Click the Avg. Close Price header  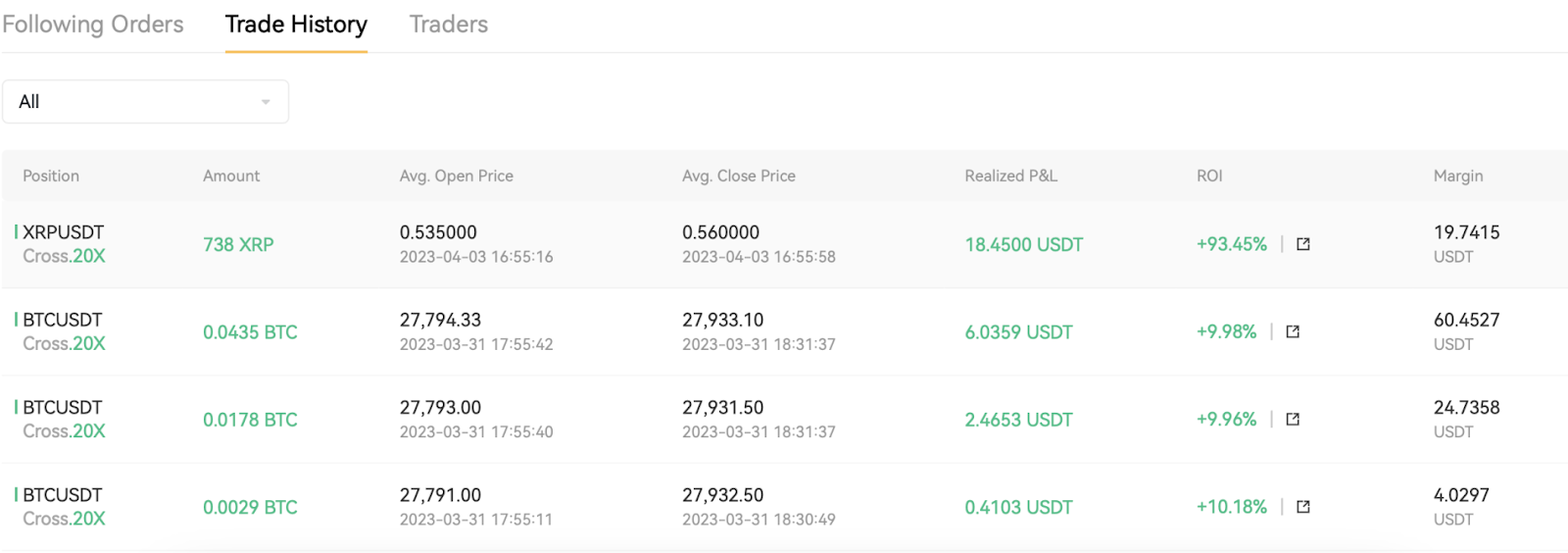click(x=738, y=176)
